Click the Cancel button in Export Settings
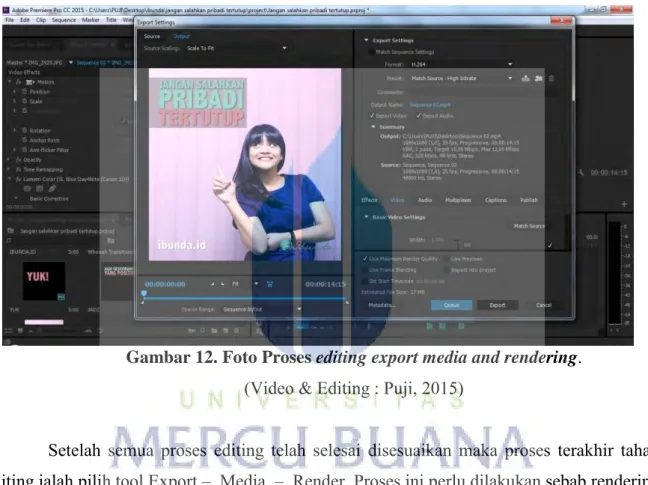This screenshot has height=485, width=648. click(x=543, y=305)
